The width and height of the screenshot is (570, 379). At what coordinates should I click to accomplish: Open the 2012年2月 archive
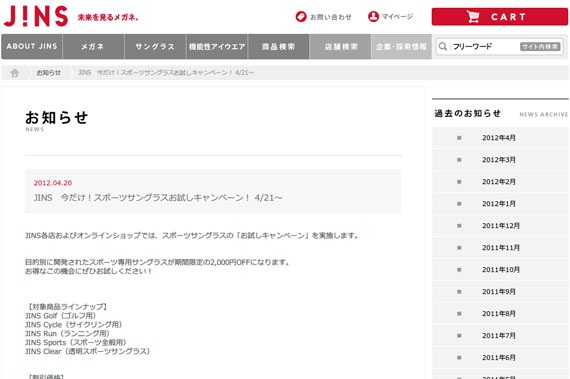click(500, 182)
